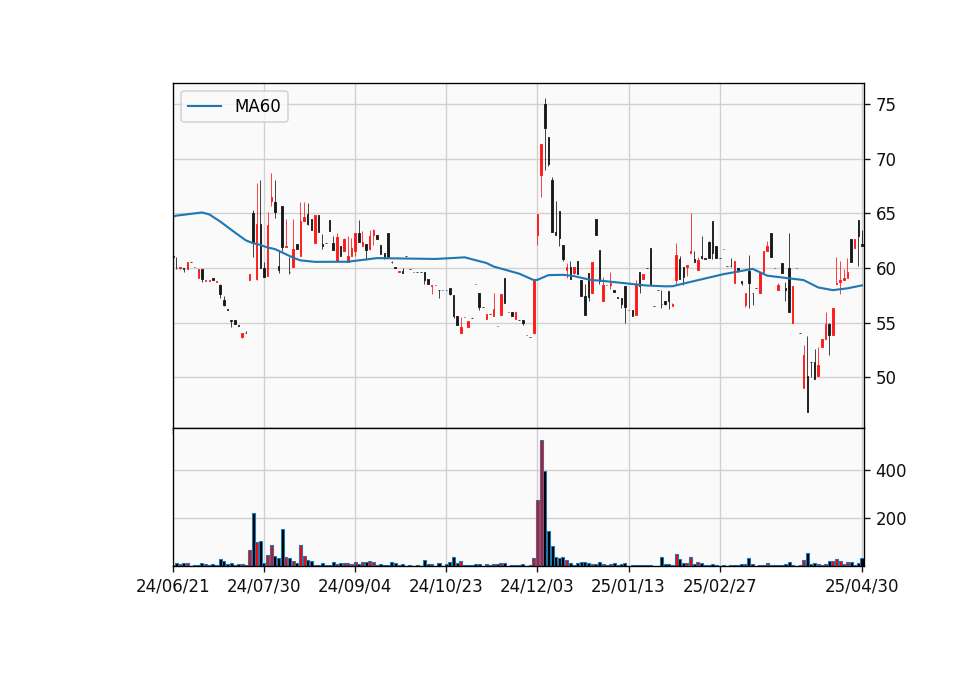Click the volume axis label 200
Image resolution: width=960 pixels, height=690 pixels.
click(891, 519)
